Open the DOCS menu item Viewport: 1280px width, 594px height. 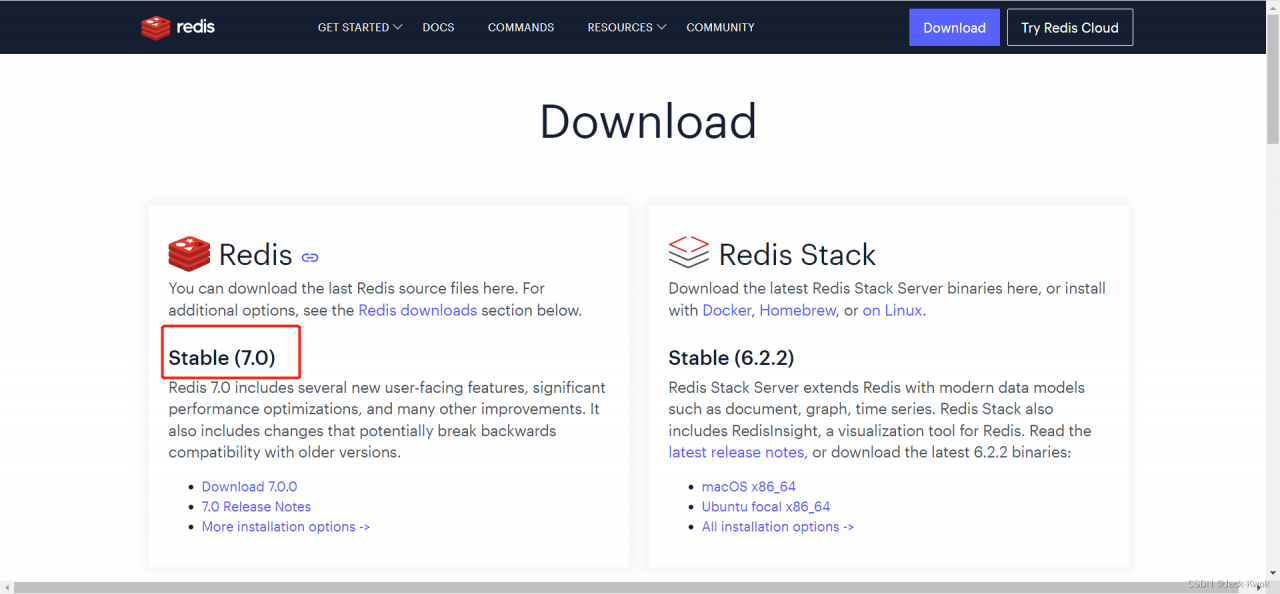point(438,27)
